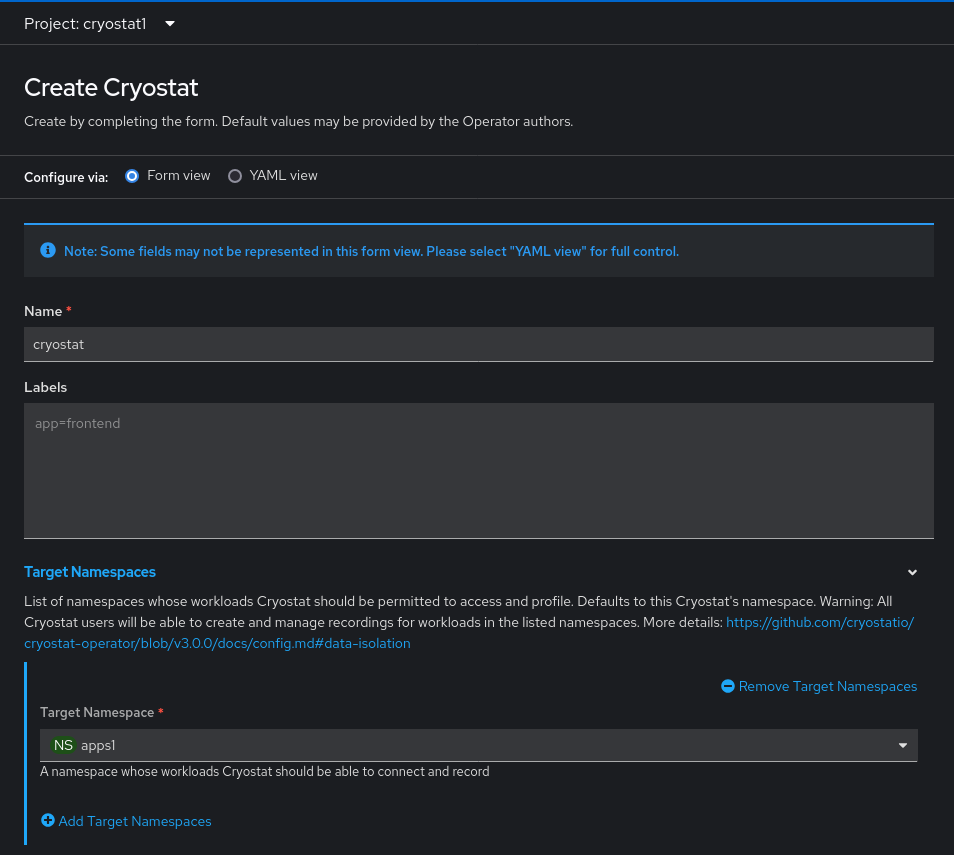Click into the Labels text area
This screenshot has height=855, width=954.
[x=478, y=470]
